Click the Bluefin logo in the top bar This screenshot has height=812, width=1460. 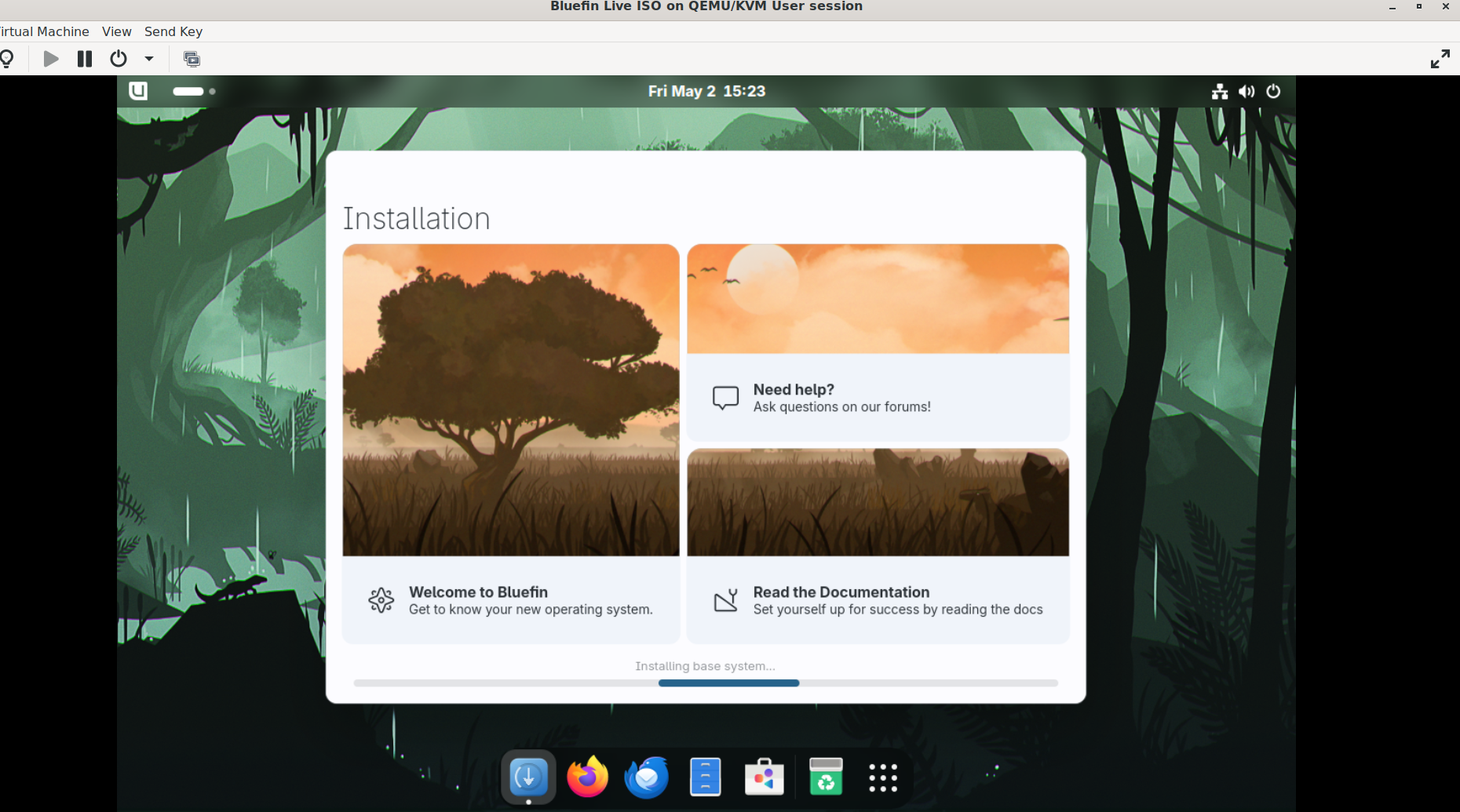click(x=138, y=91)
